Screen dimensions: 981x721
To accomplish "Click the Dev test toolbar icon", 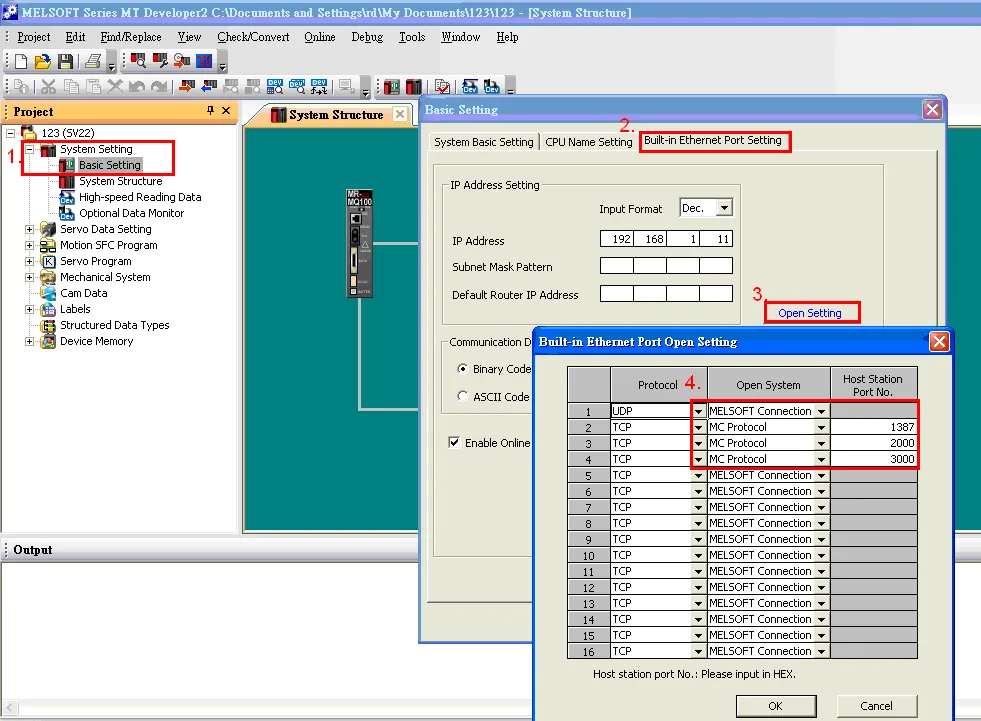I will [x=319, y=86].
